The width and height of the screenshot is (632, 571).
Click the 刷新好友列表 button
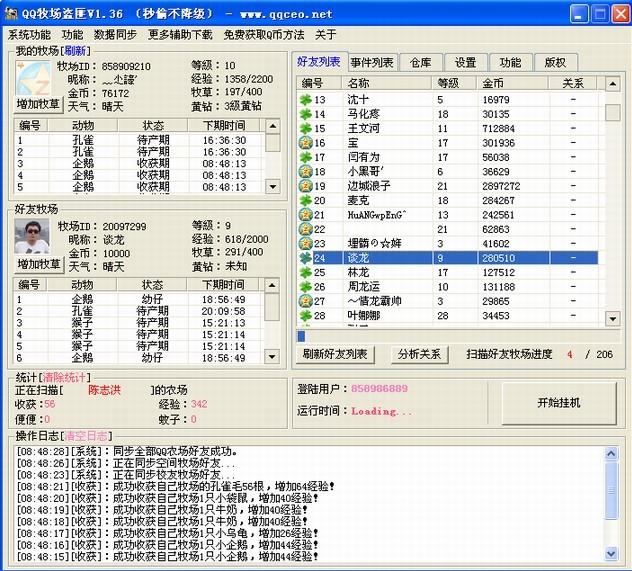(x=335, y=354)
